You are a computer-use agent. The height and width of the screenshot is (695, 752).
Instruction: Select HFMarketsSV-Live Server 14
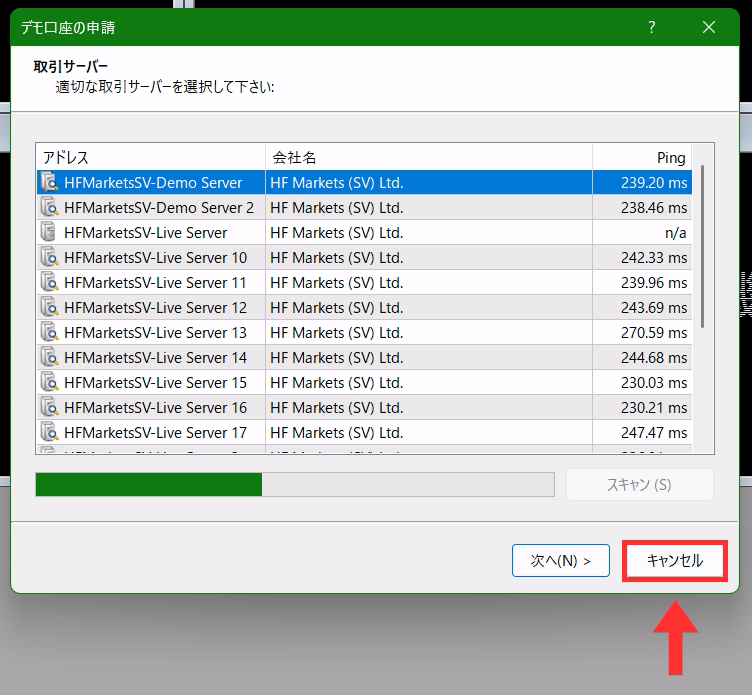155,357
